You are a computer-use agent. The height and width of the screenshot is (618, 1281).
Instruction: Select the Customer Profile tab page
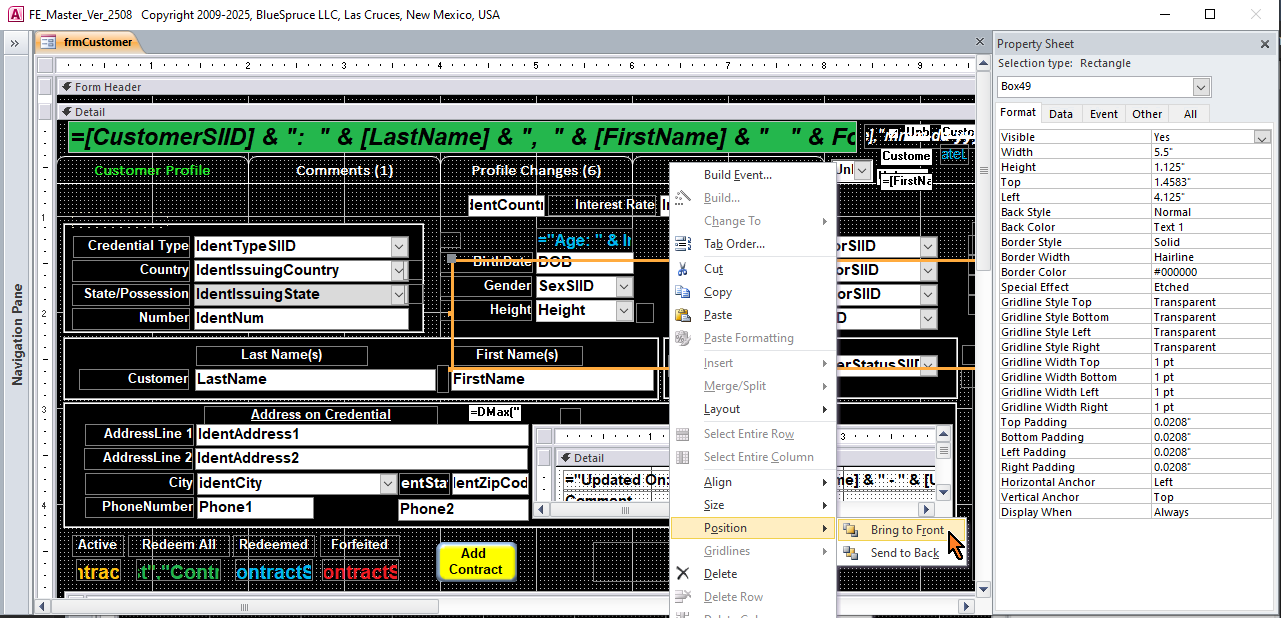coord(152,170)
